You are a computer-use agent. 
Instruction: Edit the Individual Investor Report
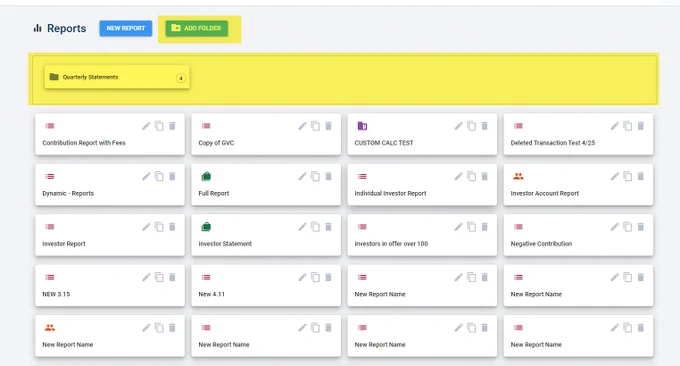(458, 176)
